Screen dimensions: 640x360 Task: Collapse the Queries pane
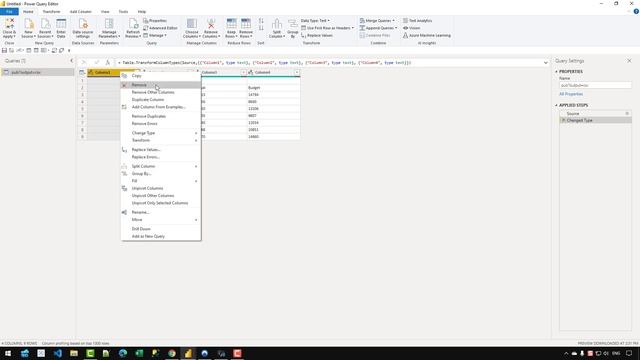[x=71, y=61]
